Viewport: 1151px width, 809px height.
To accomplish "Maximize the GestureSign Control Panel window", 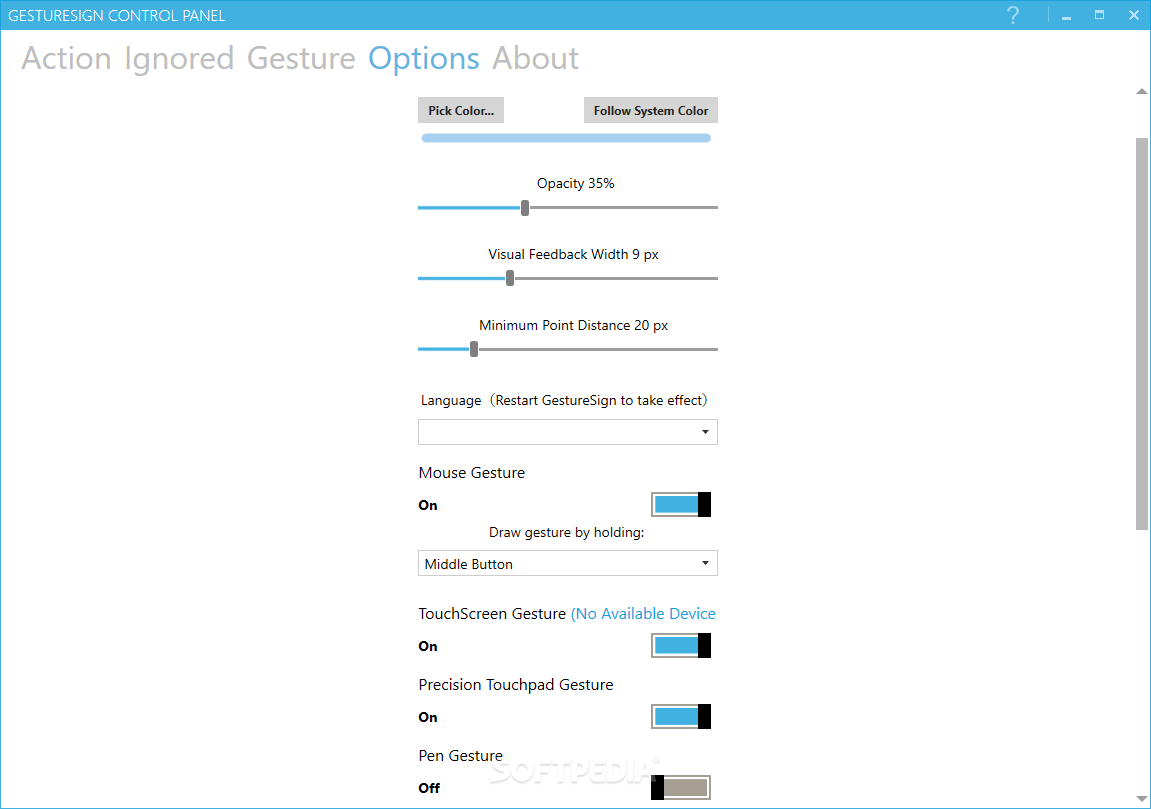I will coord(1099,15).
